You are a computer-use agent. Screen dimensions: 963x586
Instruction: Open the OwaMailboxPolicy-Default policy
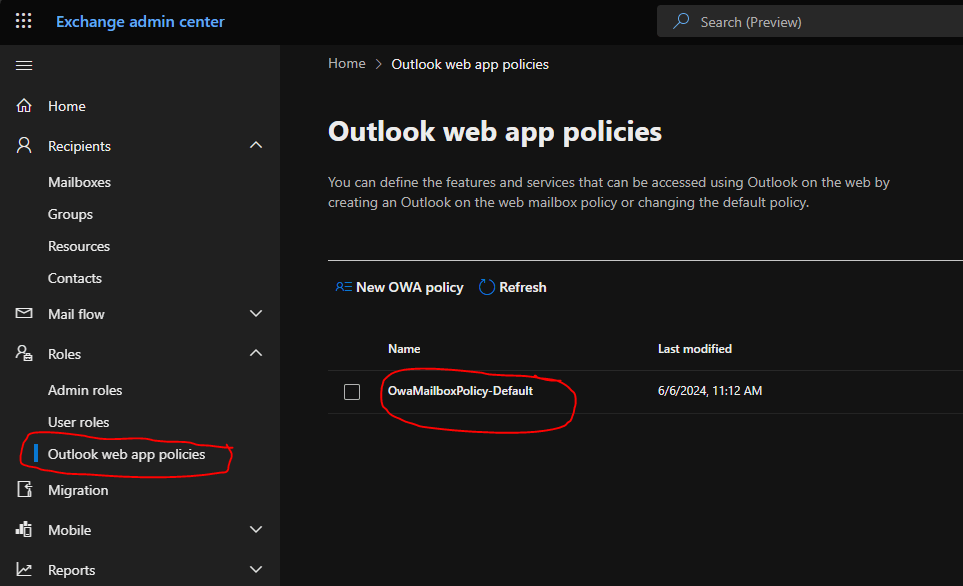tap(460, 391)
